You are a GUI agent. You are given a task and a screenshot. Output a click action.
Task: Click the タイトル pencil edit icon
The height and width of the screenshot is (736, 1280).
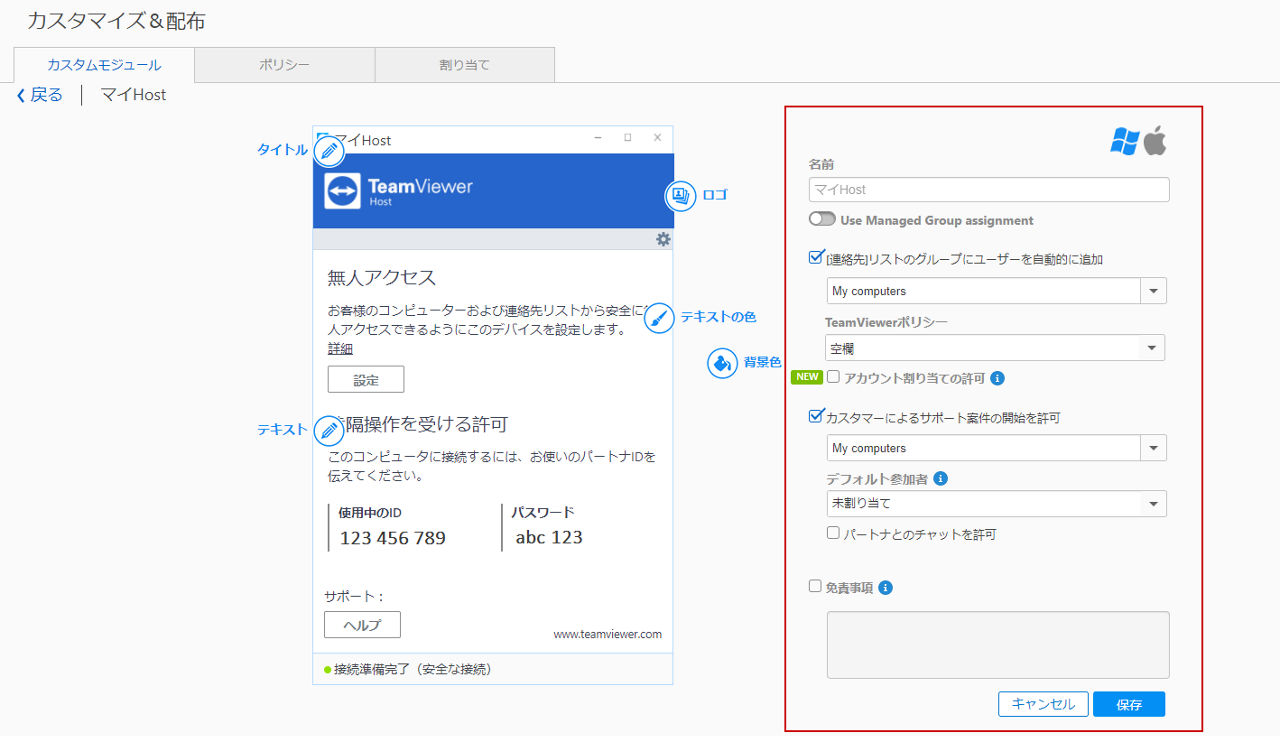329,151
